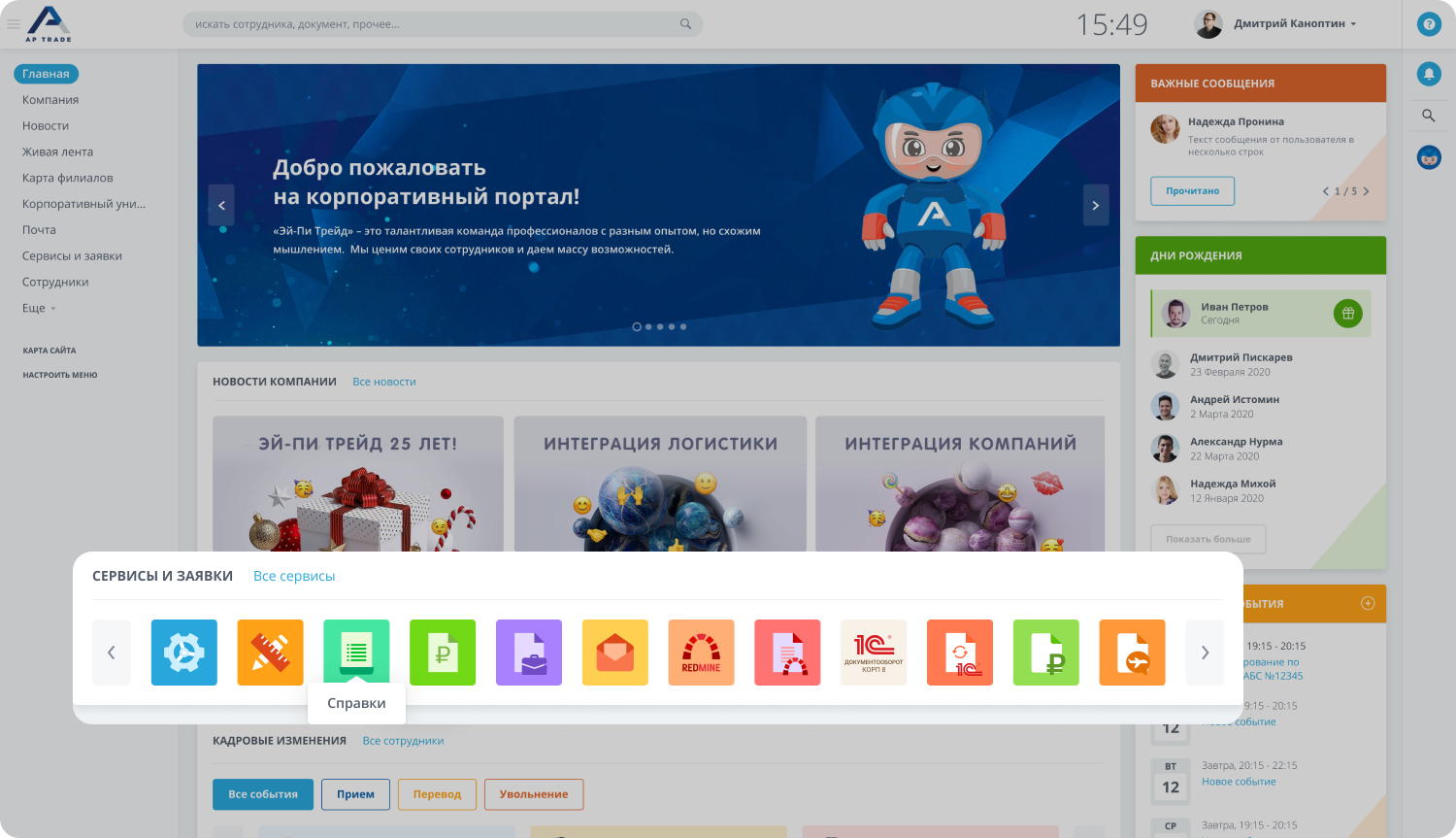Select Увольнение filter tab

pyautogui.click(x=534, y=794)
